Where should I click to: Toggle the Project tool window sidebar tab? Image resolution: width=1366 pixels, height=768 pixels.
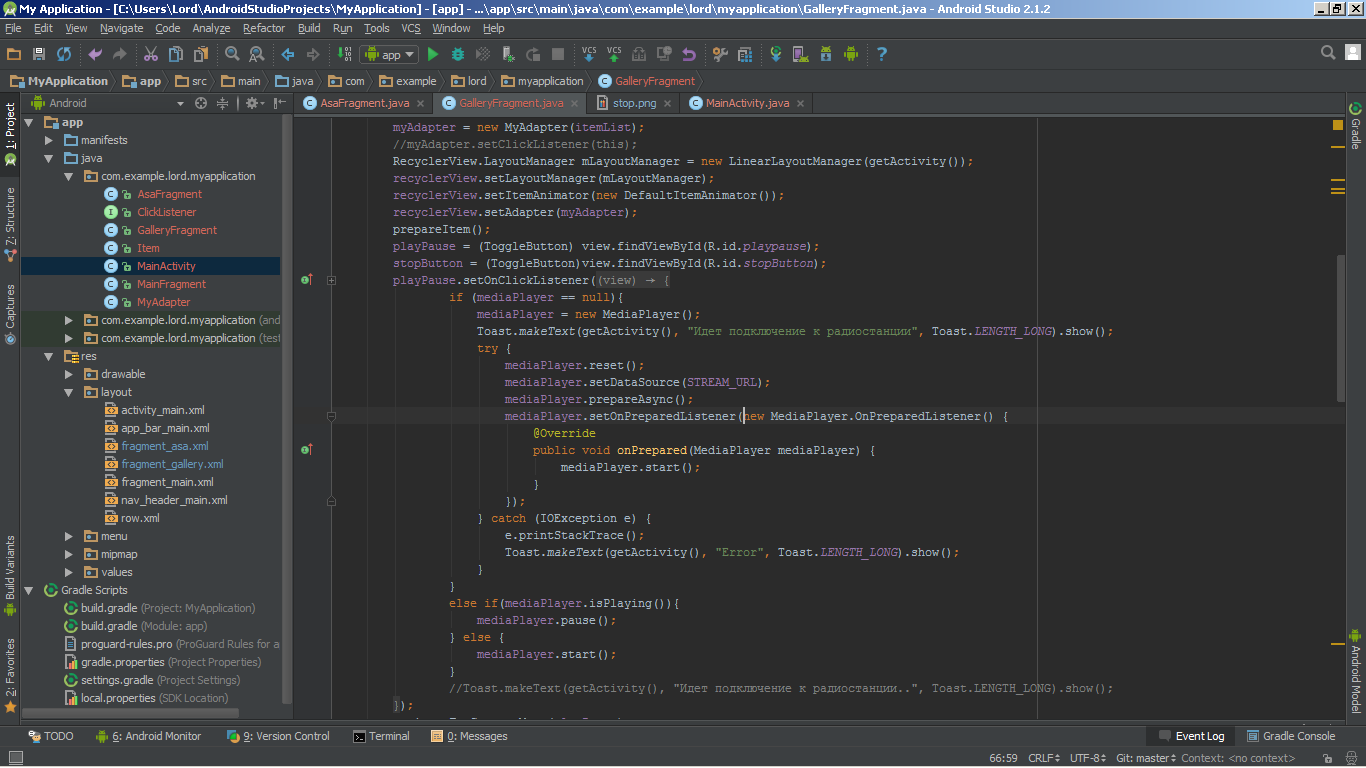10,133
